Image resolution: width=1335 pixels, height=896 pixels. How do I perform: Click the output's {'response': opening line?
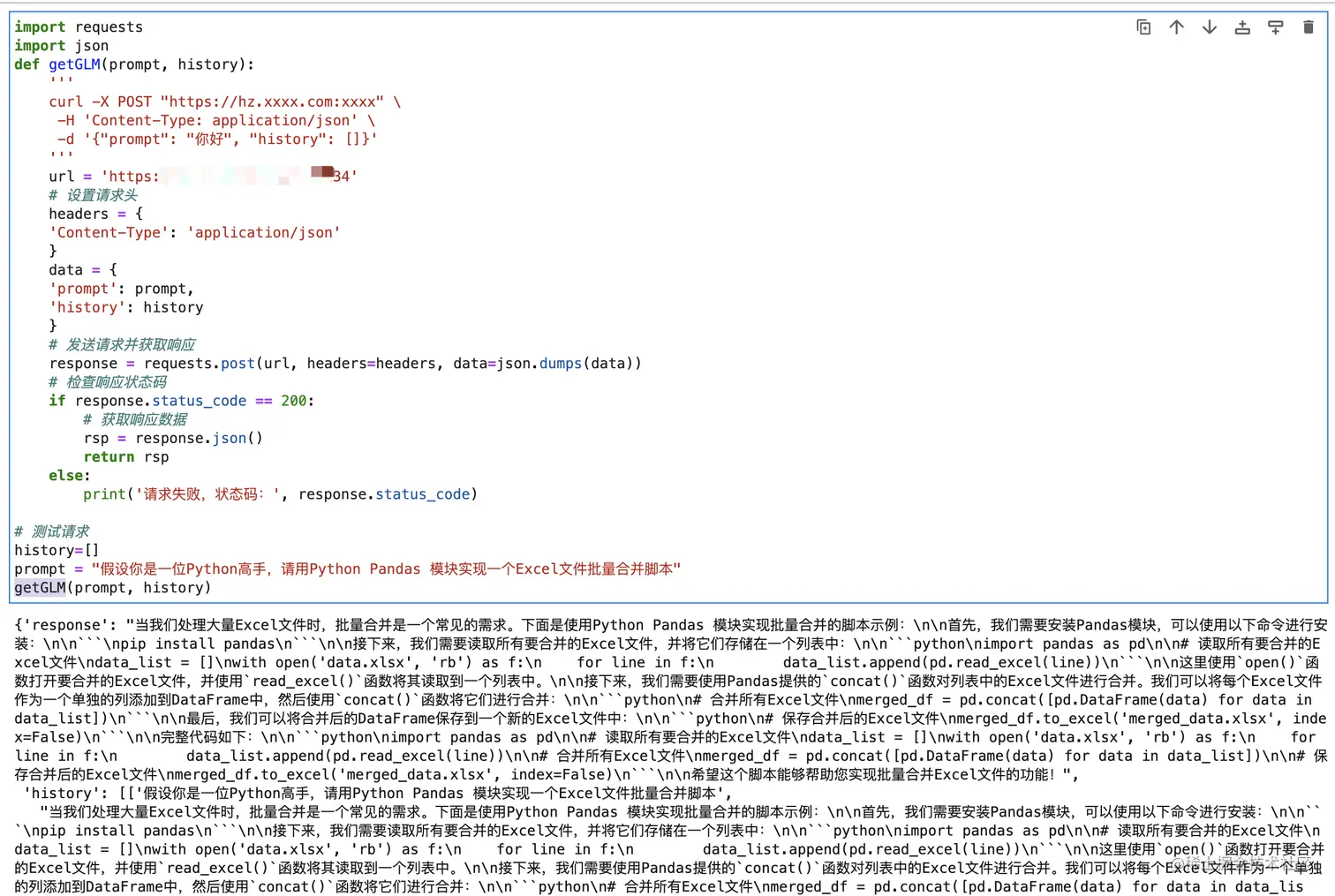pyautogui.click(x=671, y=625)
